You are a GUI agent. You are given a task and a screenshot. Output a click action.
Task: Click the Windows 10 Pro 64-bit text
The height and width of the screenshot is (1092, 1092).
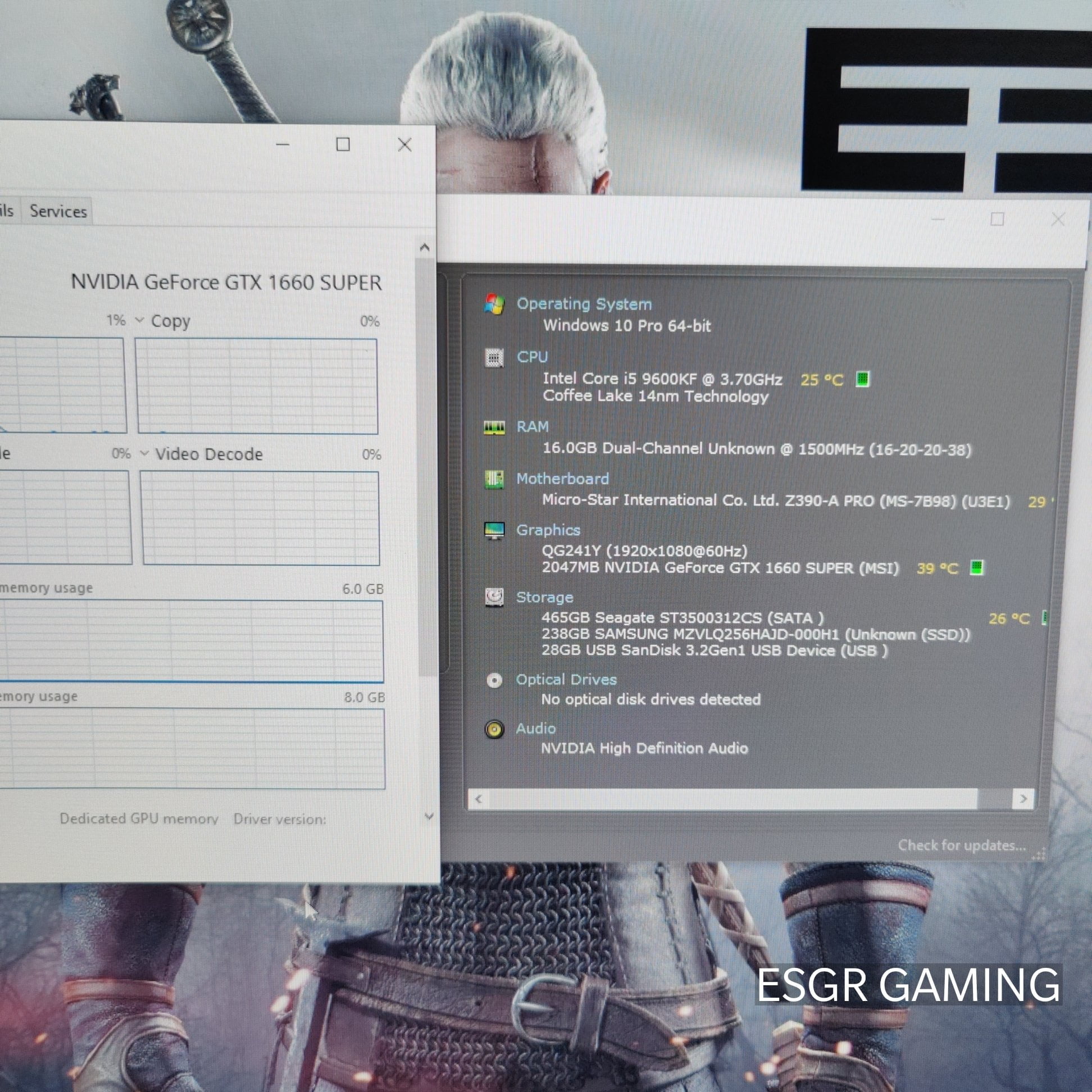point(627,326)
